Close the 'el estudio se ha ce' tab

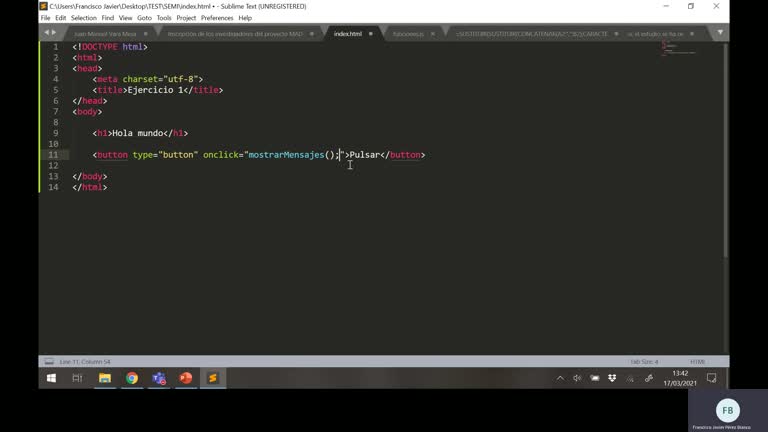pyautogui.click(x=692, y=34)
